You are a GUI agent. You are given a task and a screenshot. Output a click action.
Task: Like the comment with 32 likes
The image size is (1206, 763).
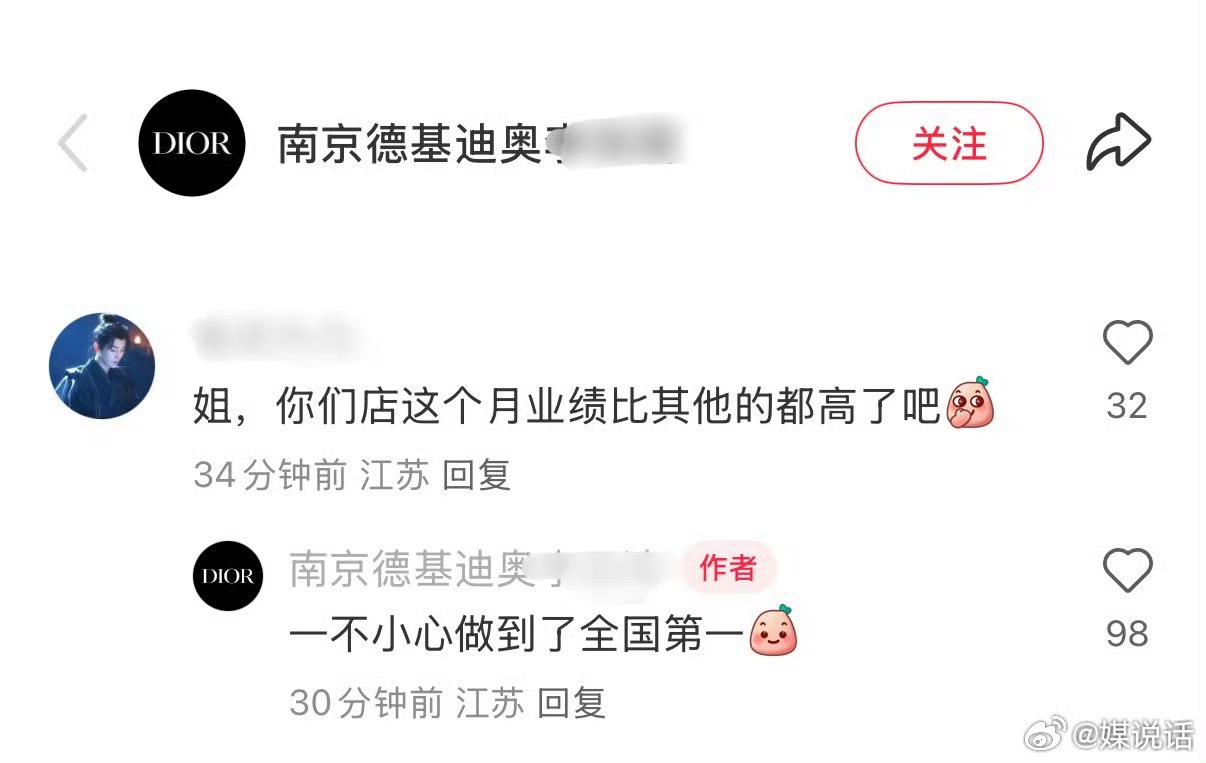(1127, 343)
